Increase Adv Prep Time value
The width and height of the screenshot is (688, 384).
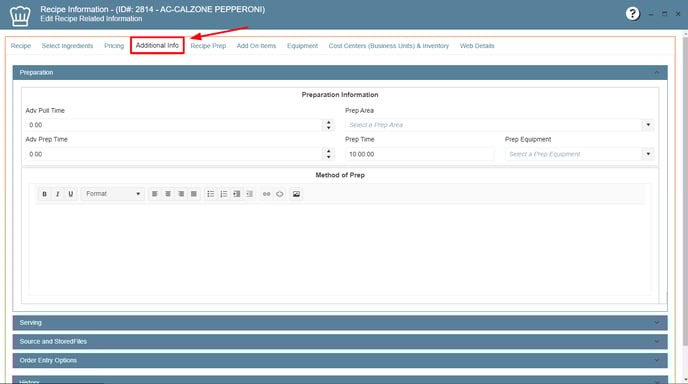(x=329, y=151)
